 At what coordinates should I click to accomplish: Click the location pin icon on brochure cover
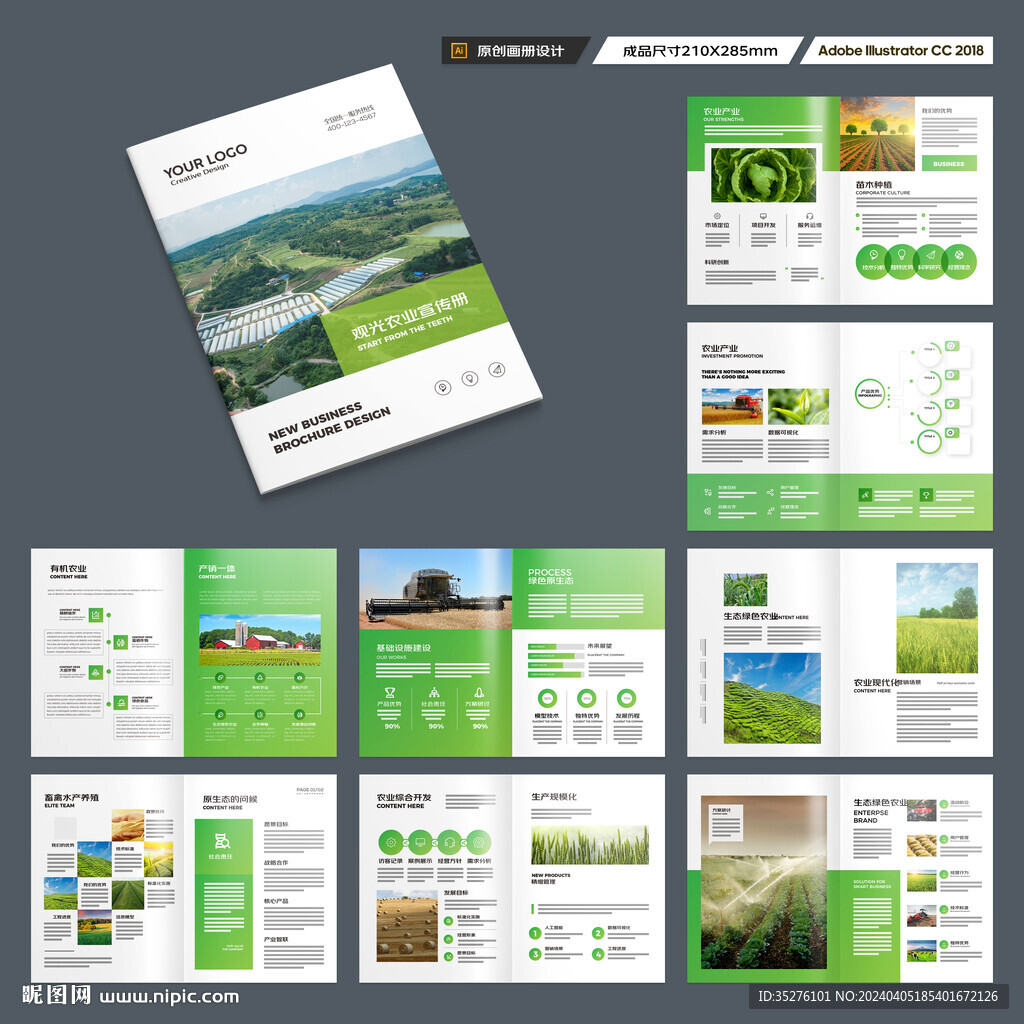pos(443,388)
